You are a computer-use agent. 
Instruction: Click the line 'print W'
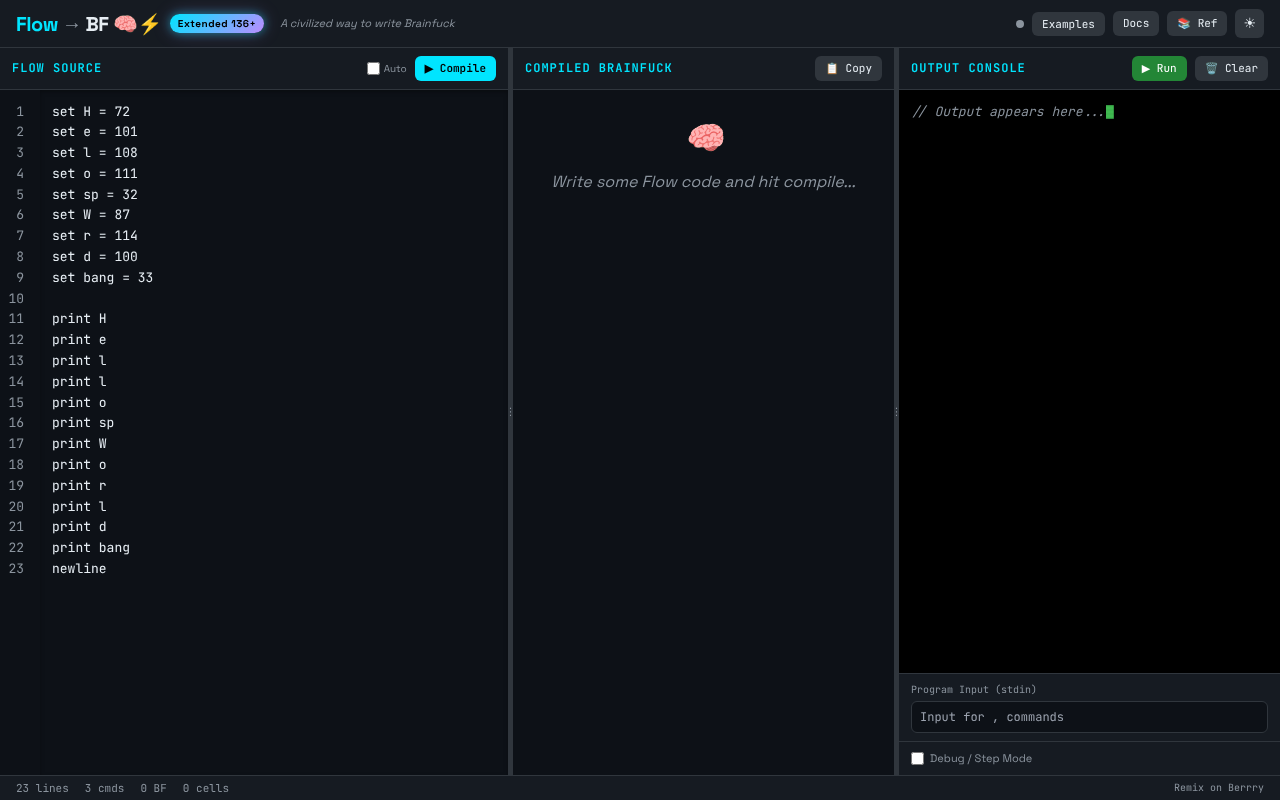[79, 444]
